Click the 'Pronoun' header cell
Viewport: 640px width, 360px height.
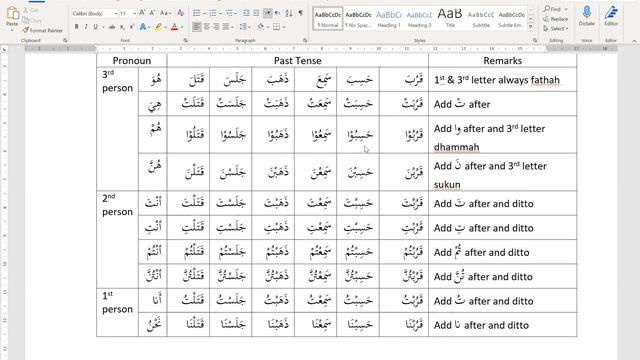click(132, 60)
